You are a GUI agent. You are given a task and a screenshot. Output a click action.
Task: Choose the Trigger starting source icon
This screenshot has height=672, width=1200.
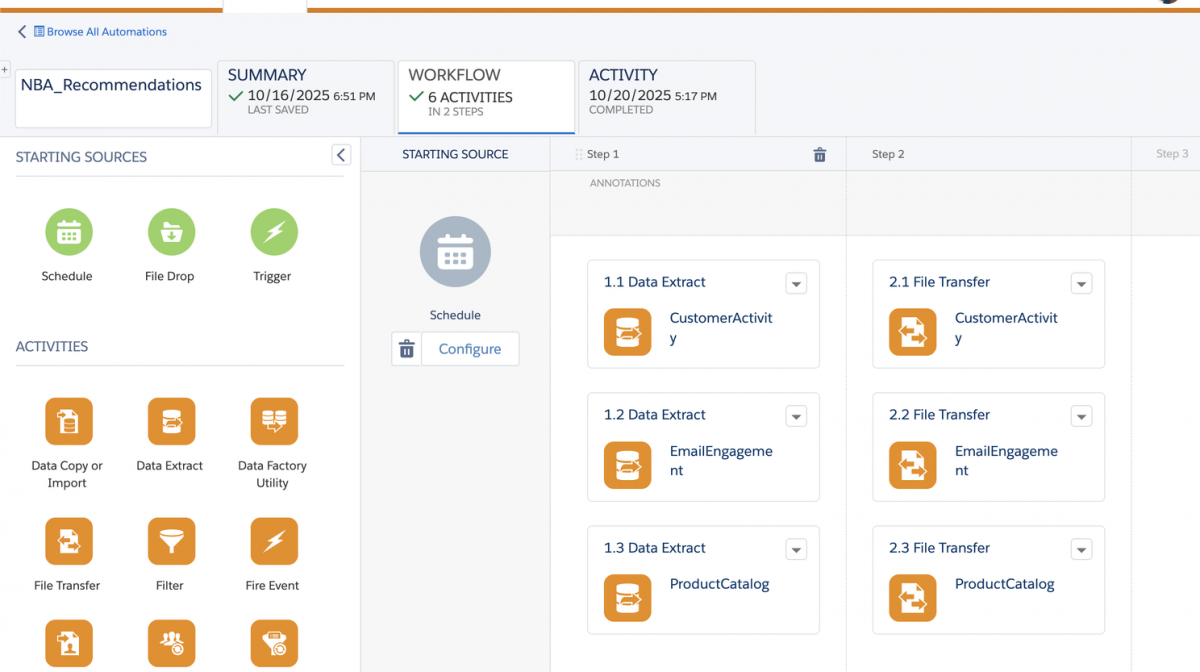click(273, 233)
